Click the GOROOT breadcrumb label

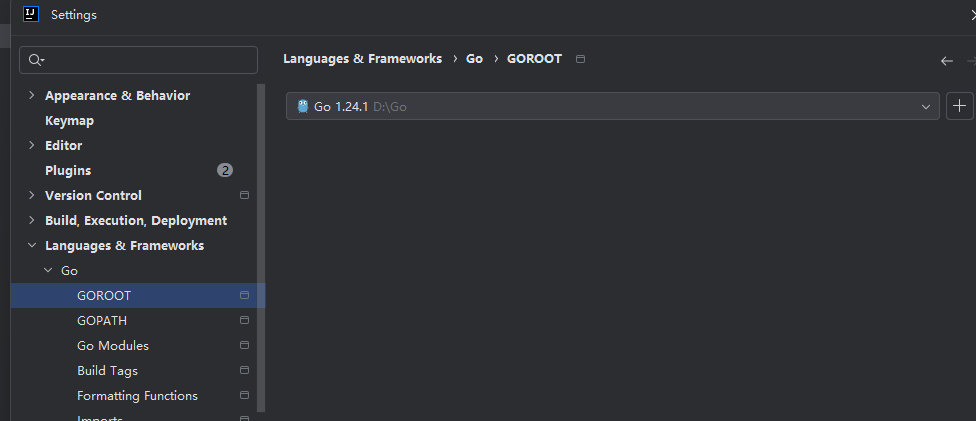(x=534, y=59)
